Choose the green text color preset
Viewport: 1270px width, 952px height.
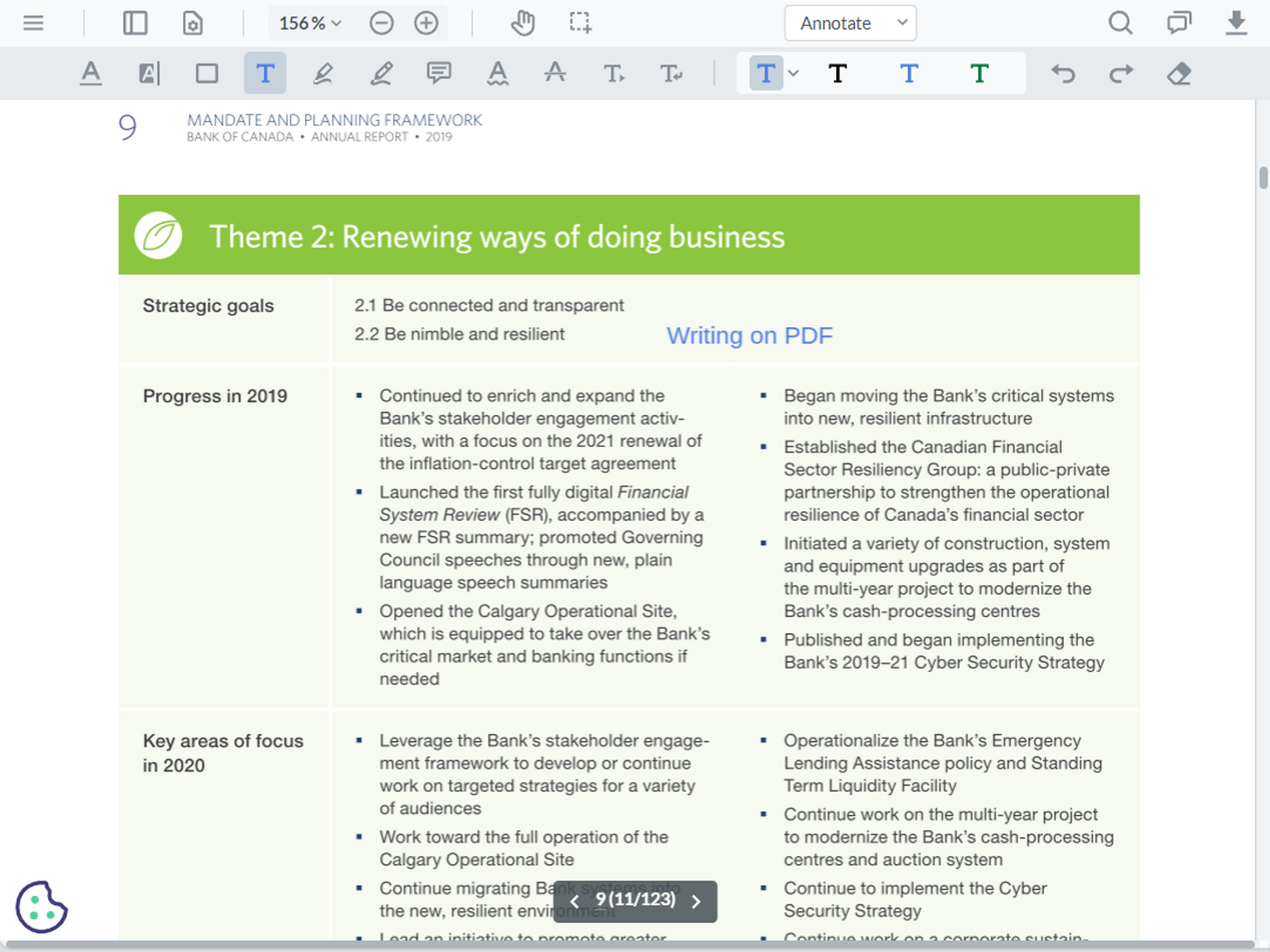coord(980,73)
